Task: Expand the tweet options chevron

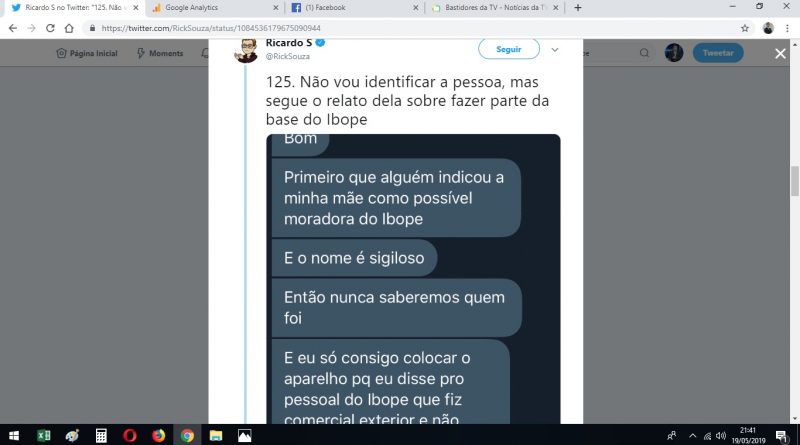Action: coord(555,50)
